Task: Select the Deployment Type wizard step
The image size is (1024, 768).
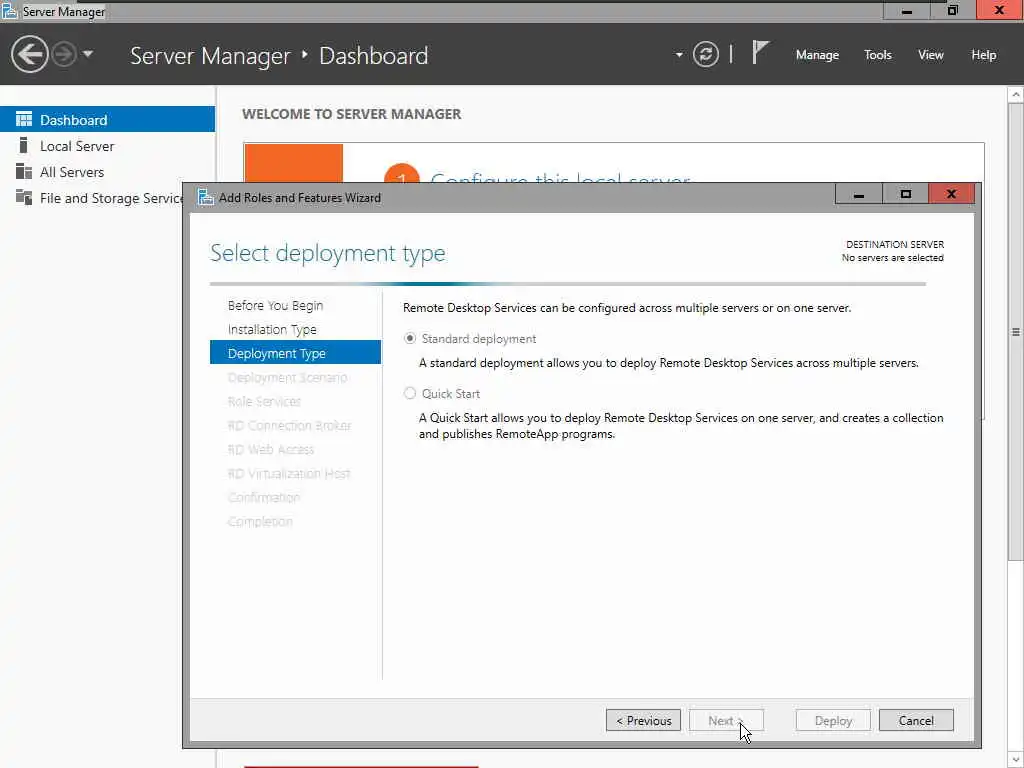Action: coord(295,353)
